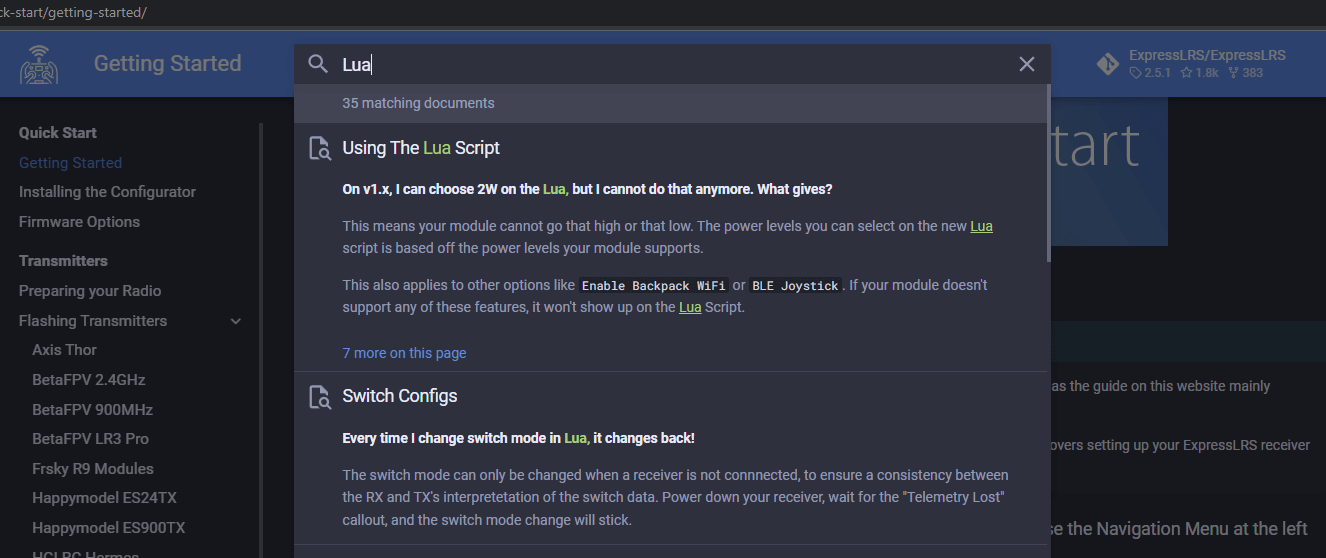1326x558 pixels.
Task: Select Happymodel ES24TX in the sidebar
Action: [x=104, y=498]
